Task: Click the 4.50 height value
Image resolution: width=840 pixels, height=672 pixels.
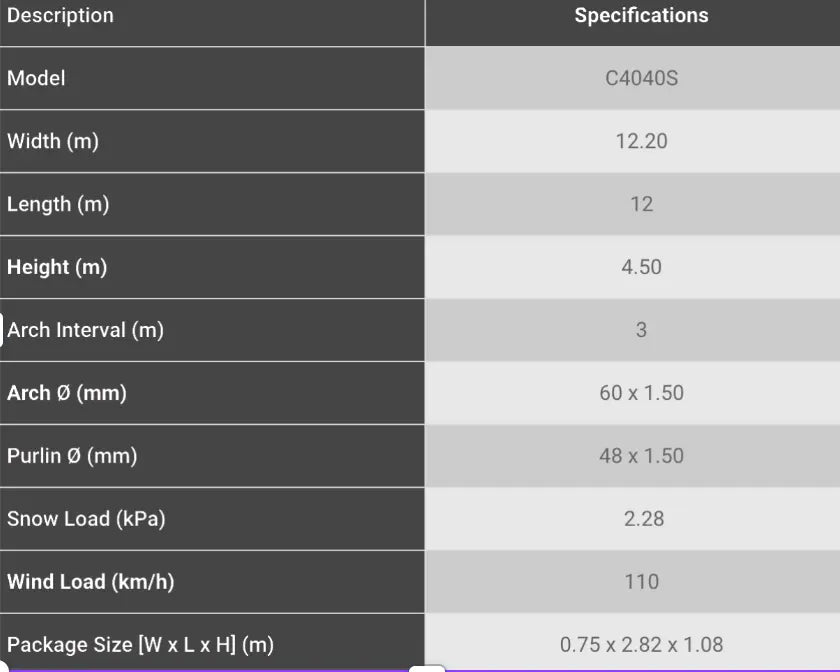Action: click(x=641, y=267)
